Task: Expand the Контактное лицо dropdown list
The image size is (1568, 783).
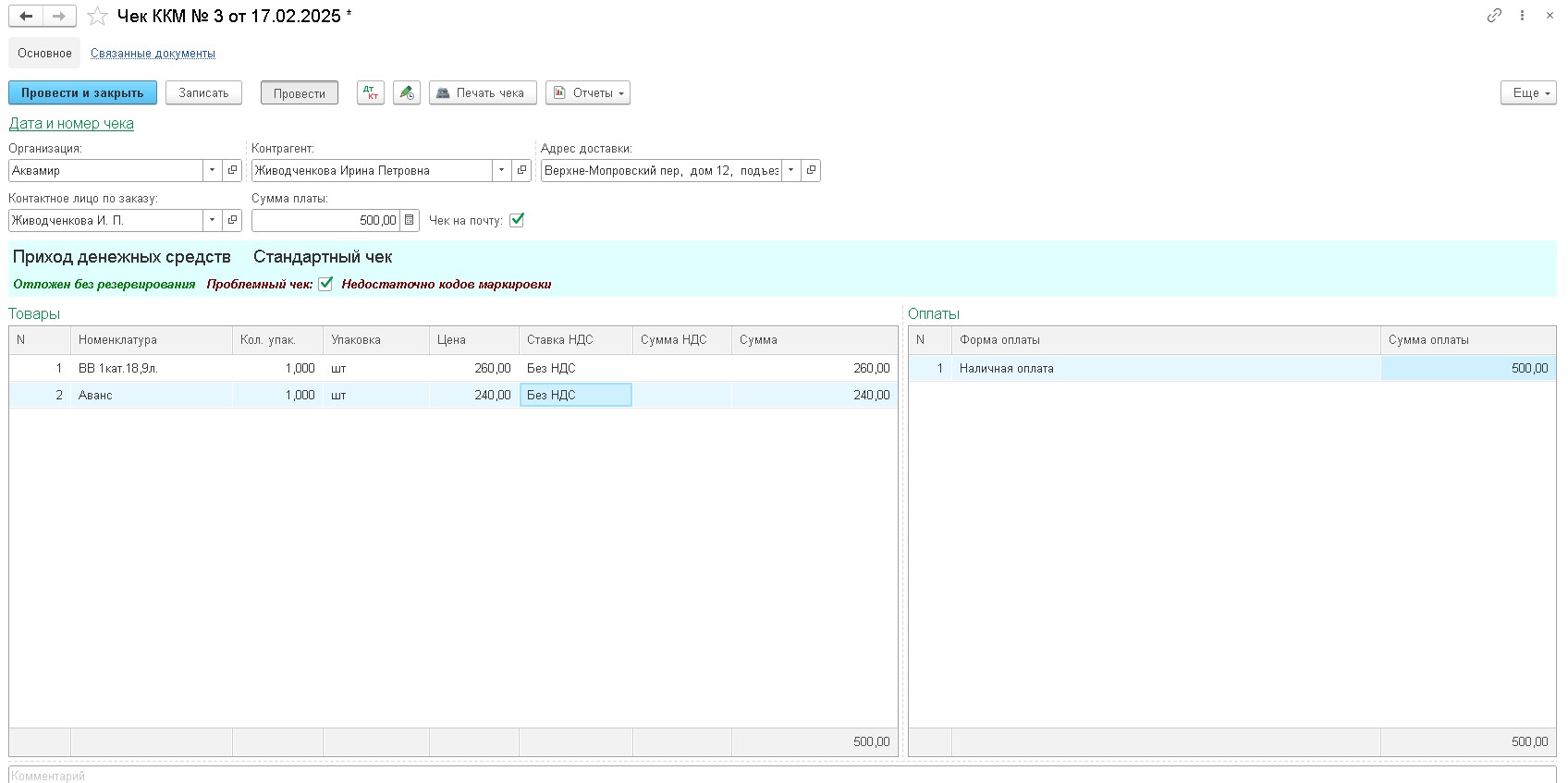Action: coord(212,220)
